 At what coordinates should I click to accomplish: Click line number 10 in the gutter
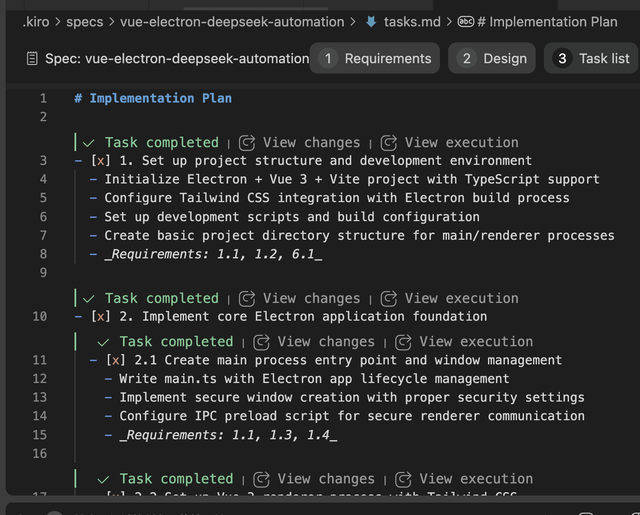[40, 316]
